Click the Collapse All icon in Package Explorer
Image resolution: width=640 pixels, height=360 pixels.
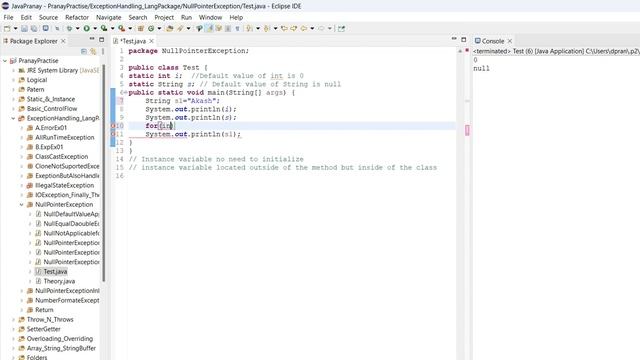84,51
